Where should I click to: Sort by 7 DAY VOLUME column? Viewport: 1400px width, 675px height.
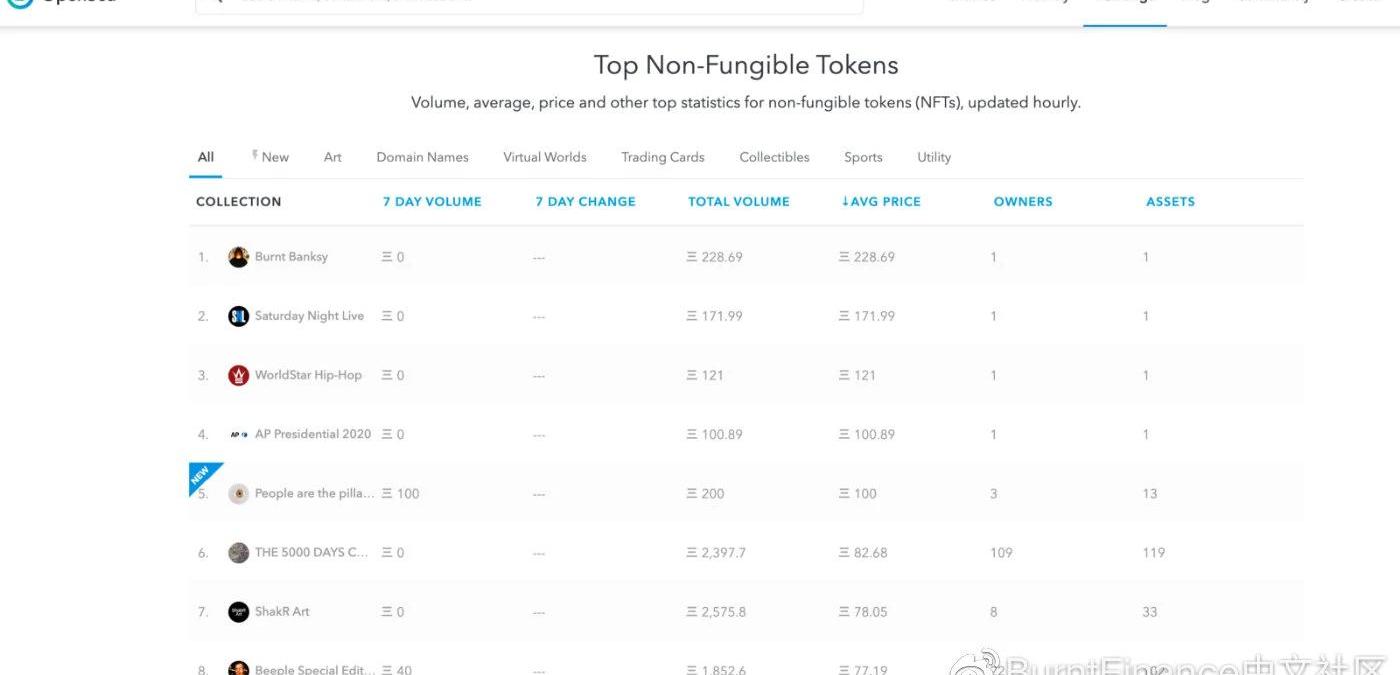[432, 201]
